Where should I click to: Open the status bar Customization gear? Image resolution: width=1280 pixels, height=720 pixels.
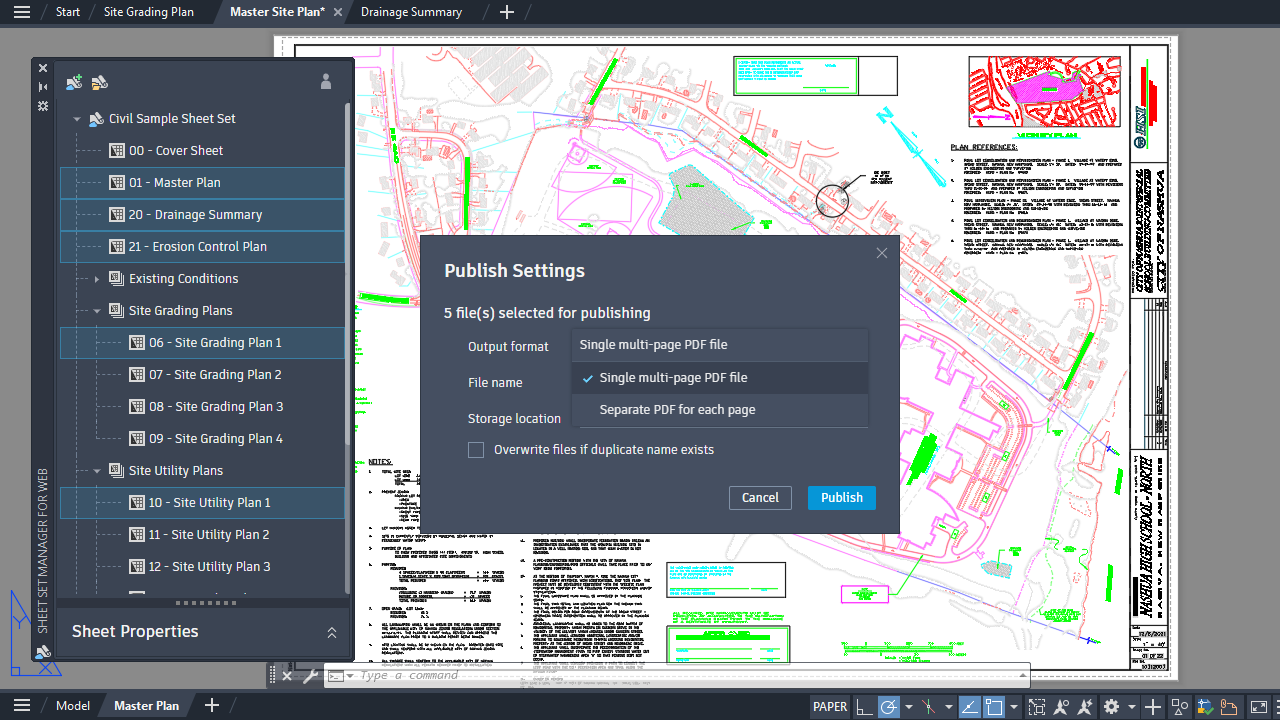tap(1112, 706)
